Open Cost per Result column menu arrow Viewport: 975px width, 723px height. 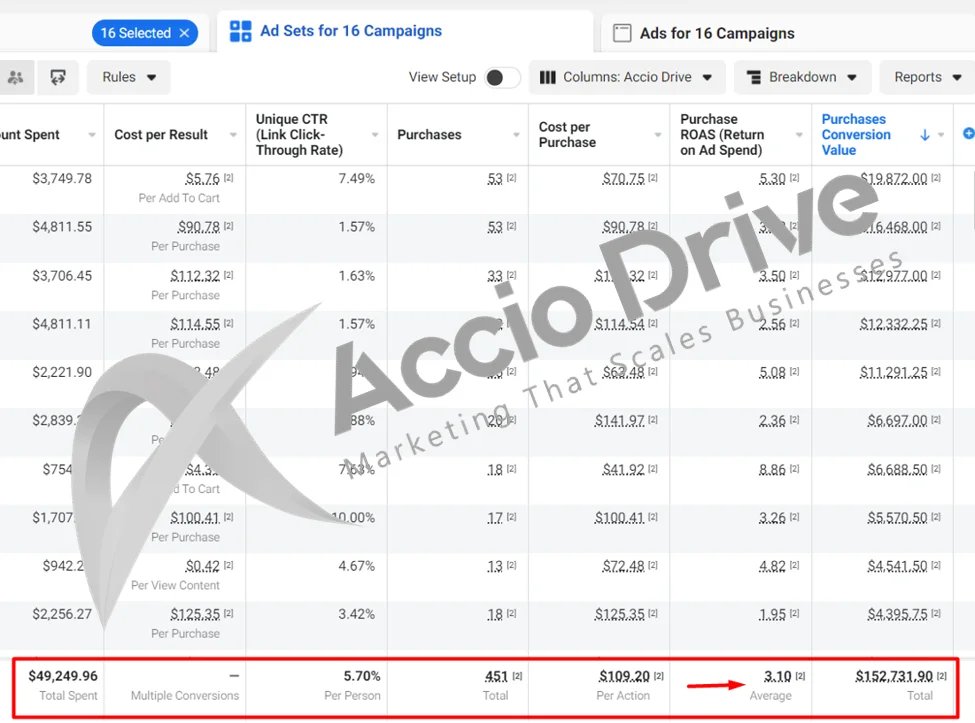point(233,135)
